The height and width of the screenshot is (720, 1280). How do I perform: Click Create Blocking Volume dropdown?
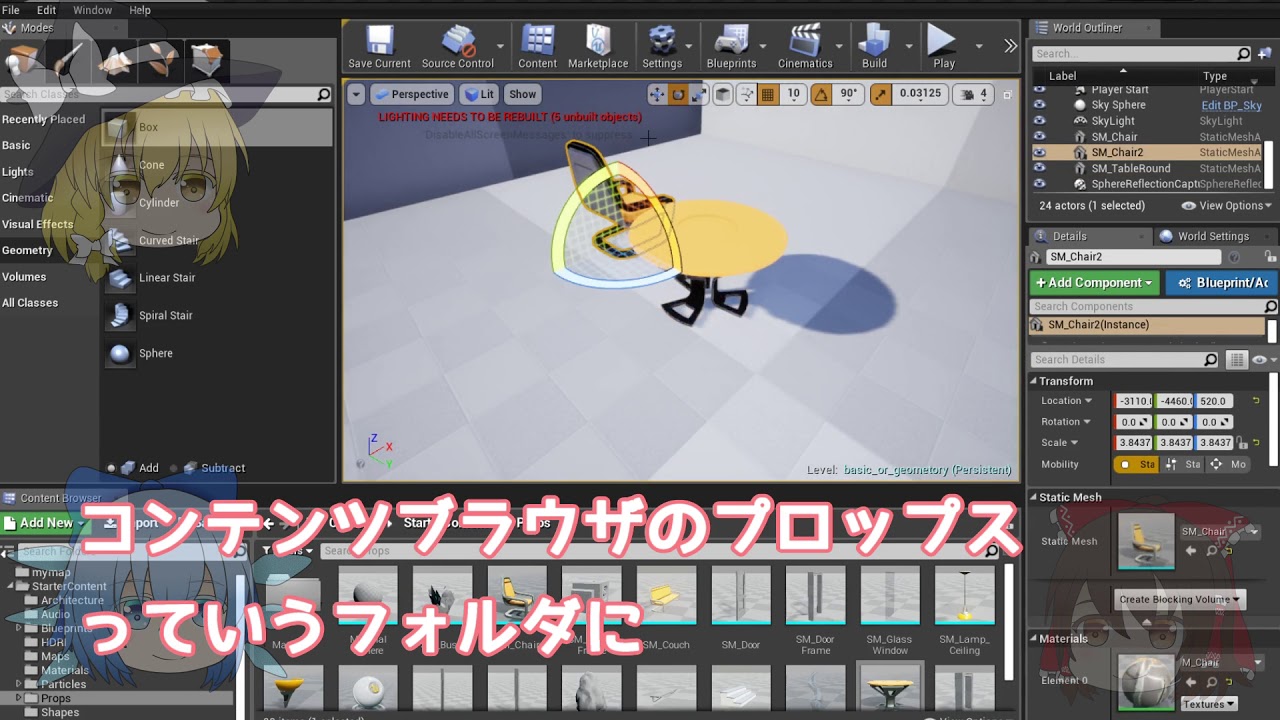[x=1179, y=599]
